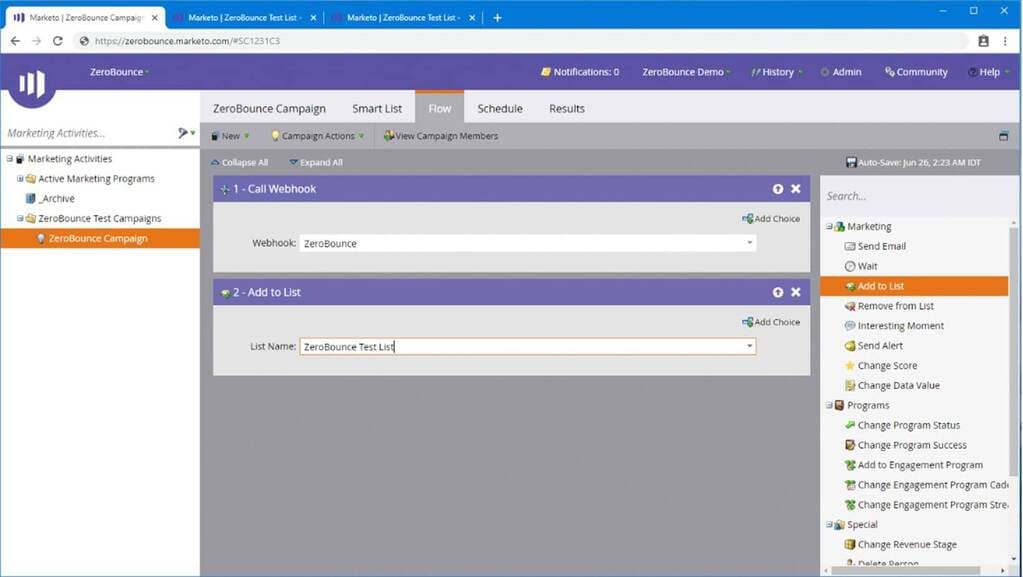Collapse the Marketing actions group

point(829,226)
